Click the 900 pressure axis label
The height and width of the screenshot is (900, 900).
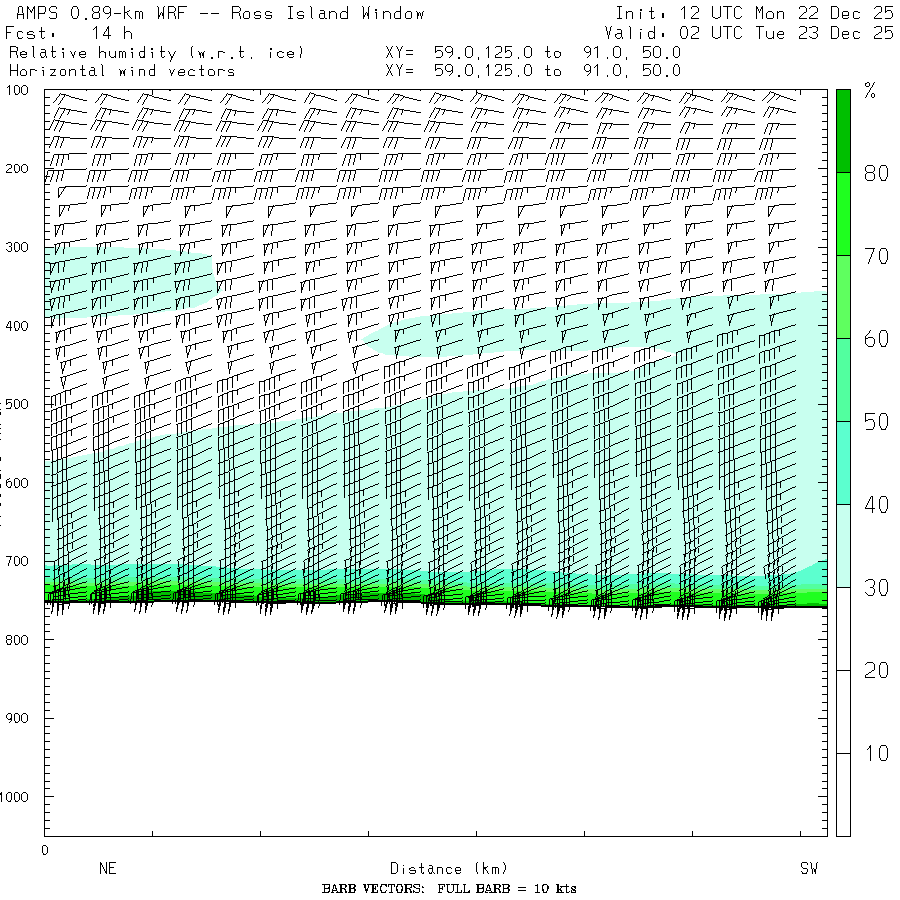tap(17, 718)
